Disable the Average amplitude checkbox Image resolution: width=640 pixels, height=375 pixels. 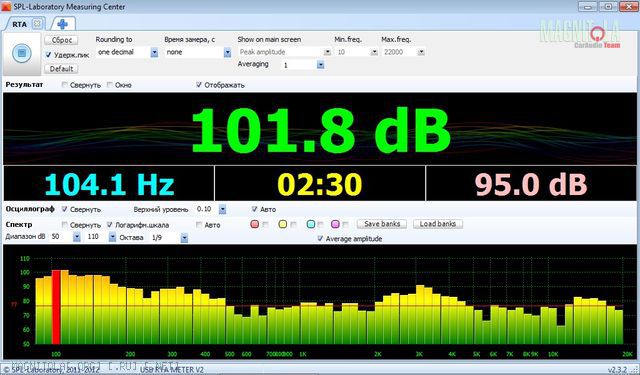(x=320, y=239)
